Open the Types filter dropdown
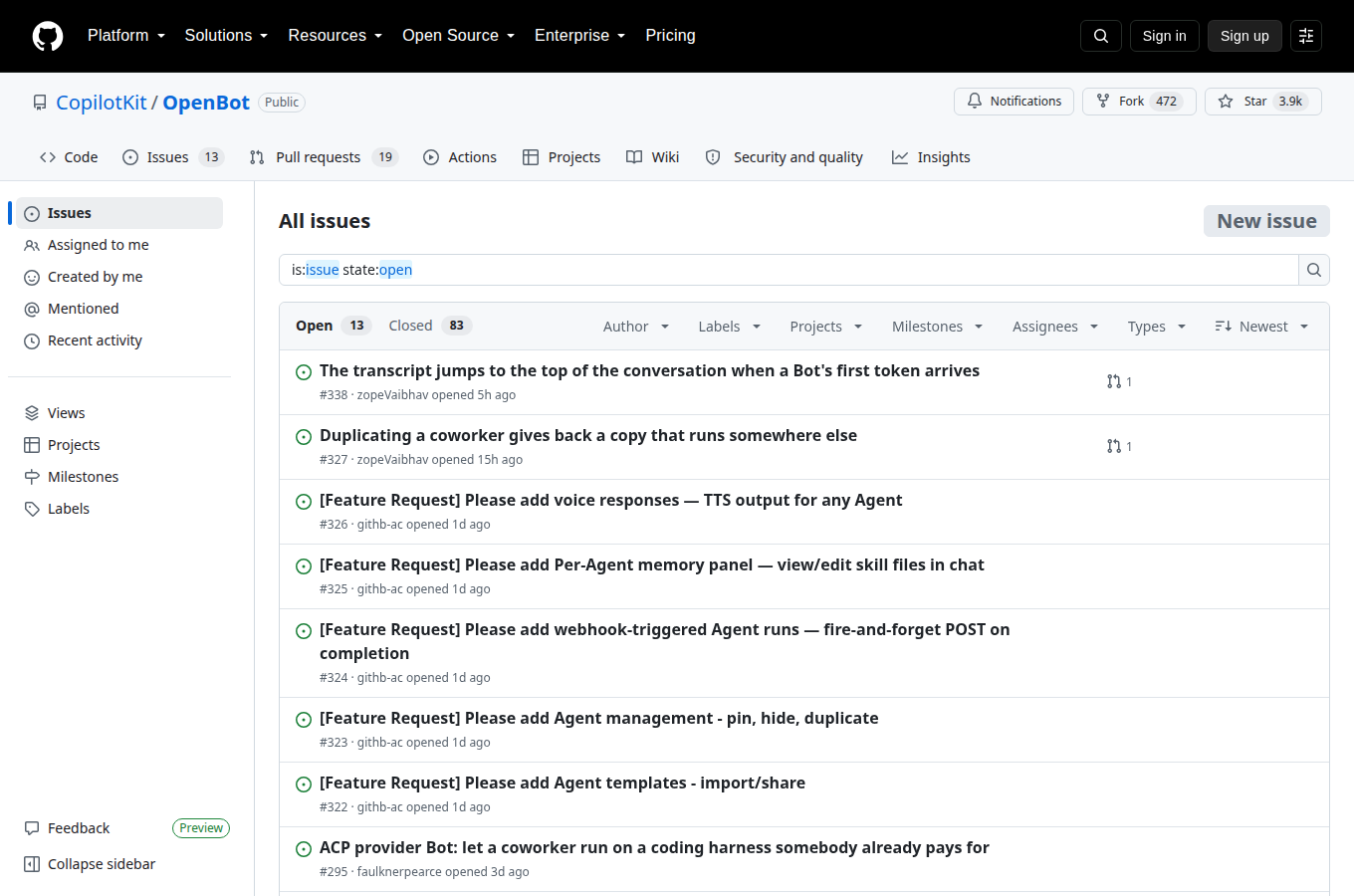Screen dimensions: 1354x896 [1157, 327]
